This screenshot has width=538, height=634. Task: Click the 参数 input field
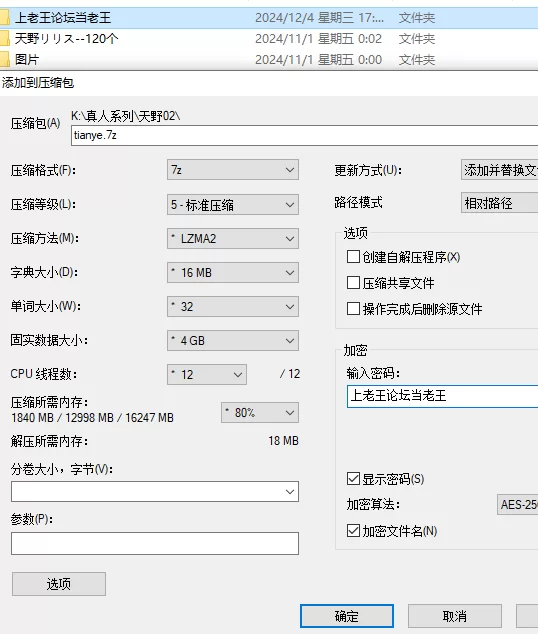tap(155, 543)
